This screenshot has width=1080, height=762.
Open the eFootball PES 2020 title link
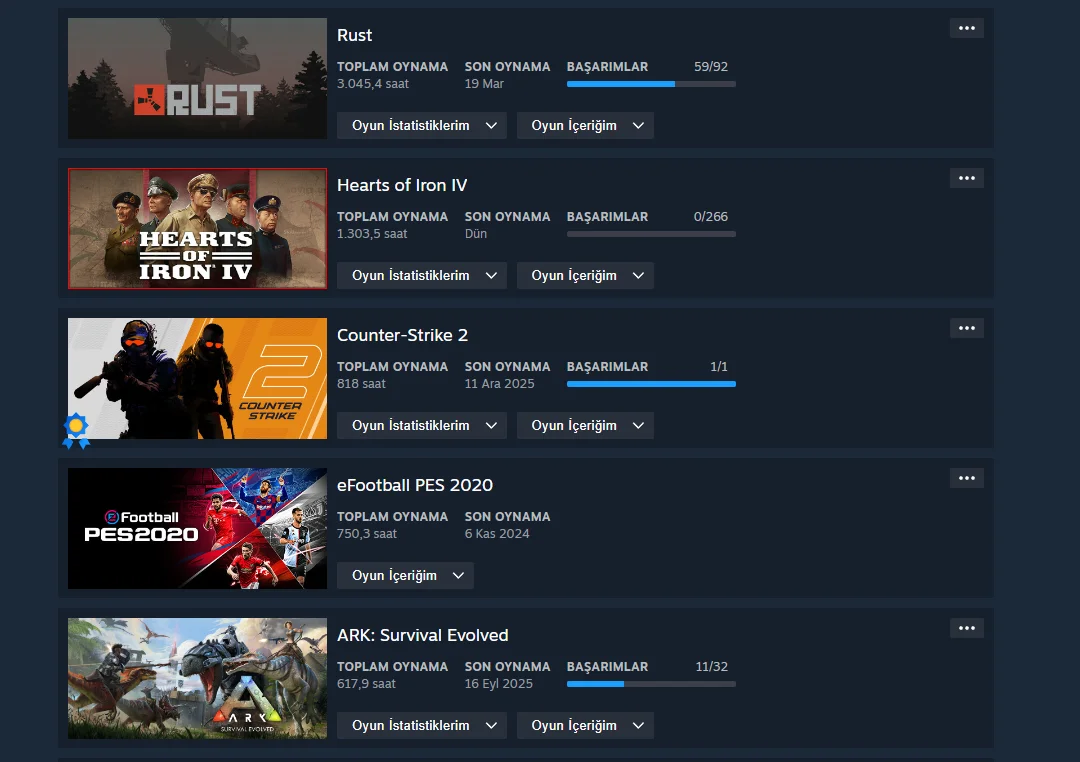coord(415,485)
